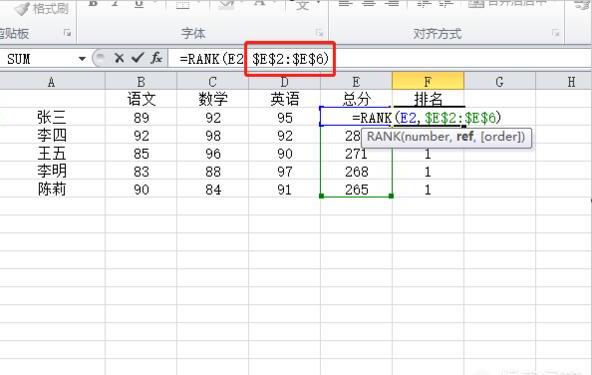Click 李四's 语文 score 92
The image size is (592, 375).
coord(141,135)
